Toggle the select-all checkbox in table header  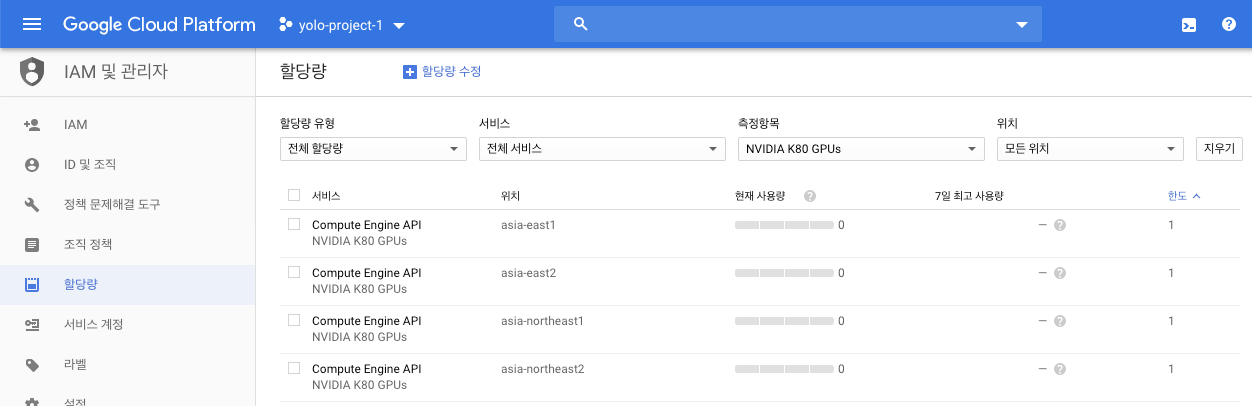click(294, 196)
